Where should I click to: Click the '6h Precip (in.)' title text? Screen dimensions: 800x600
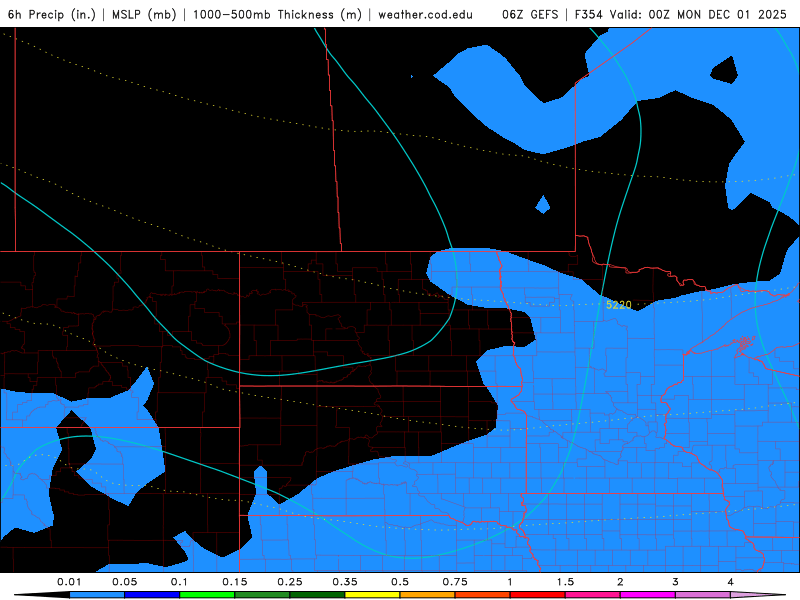[52, 14]
